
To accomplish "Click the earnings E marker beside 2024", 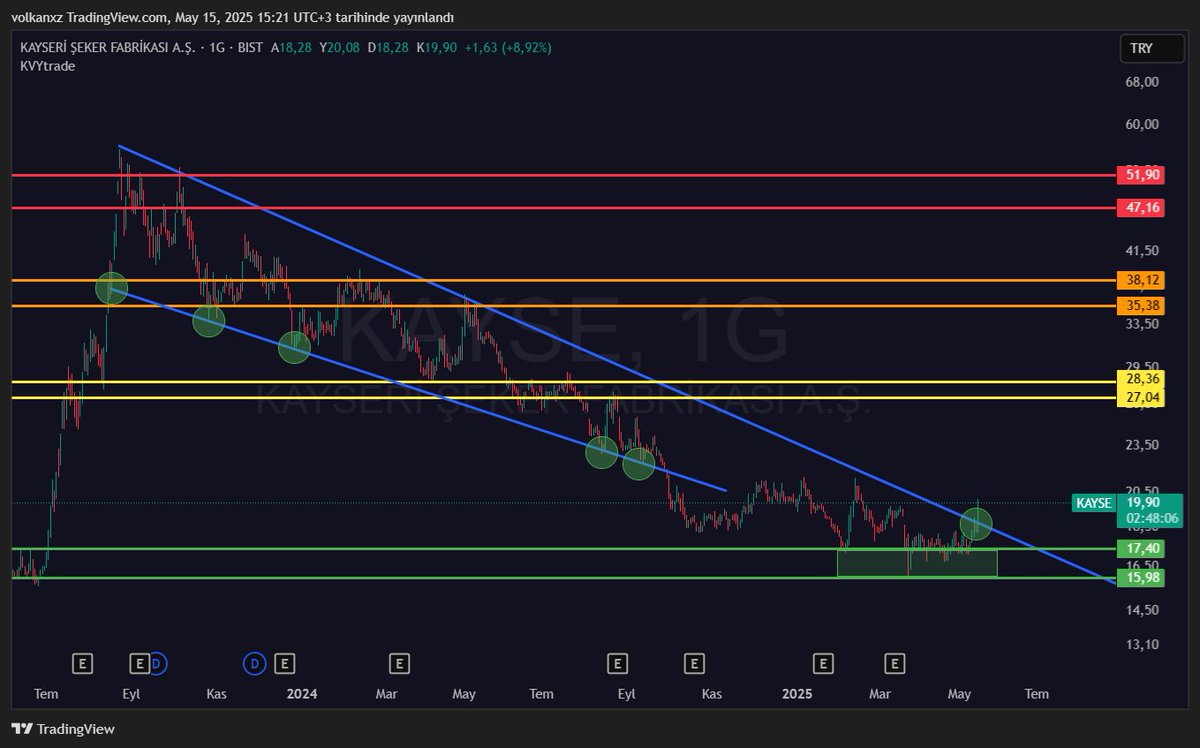I will pyautogui.click(x=285, y=662).
